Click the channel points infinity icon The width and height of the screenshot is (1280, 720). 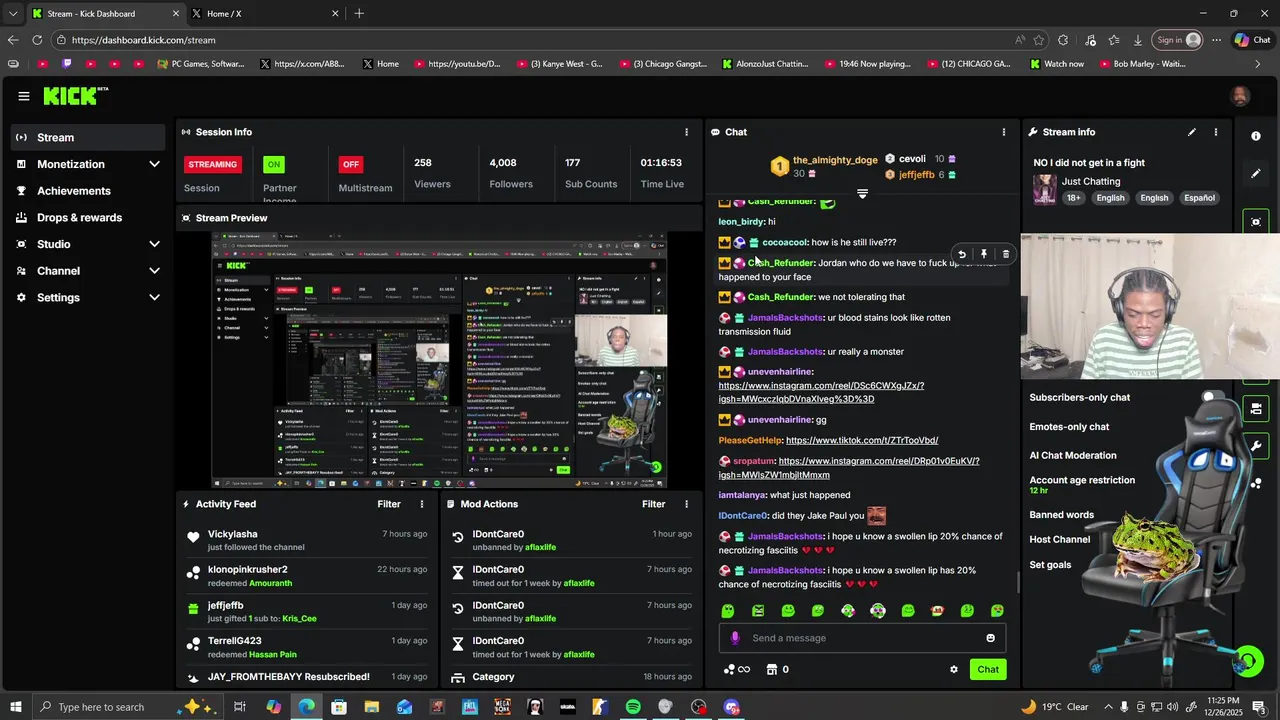tap(737, 670)
